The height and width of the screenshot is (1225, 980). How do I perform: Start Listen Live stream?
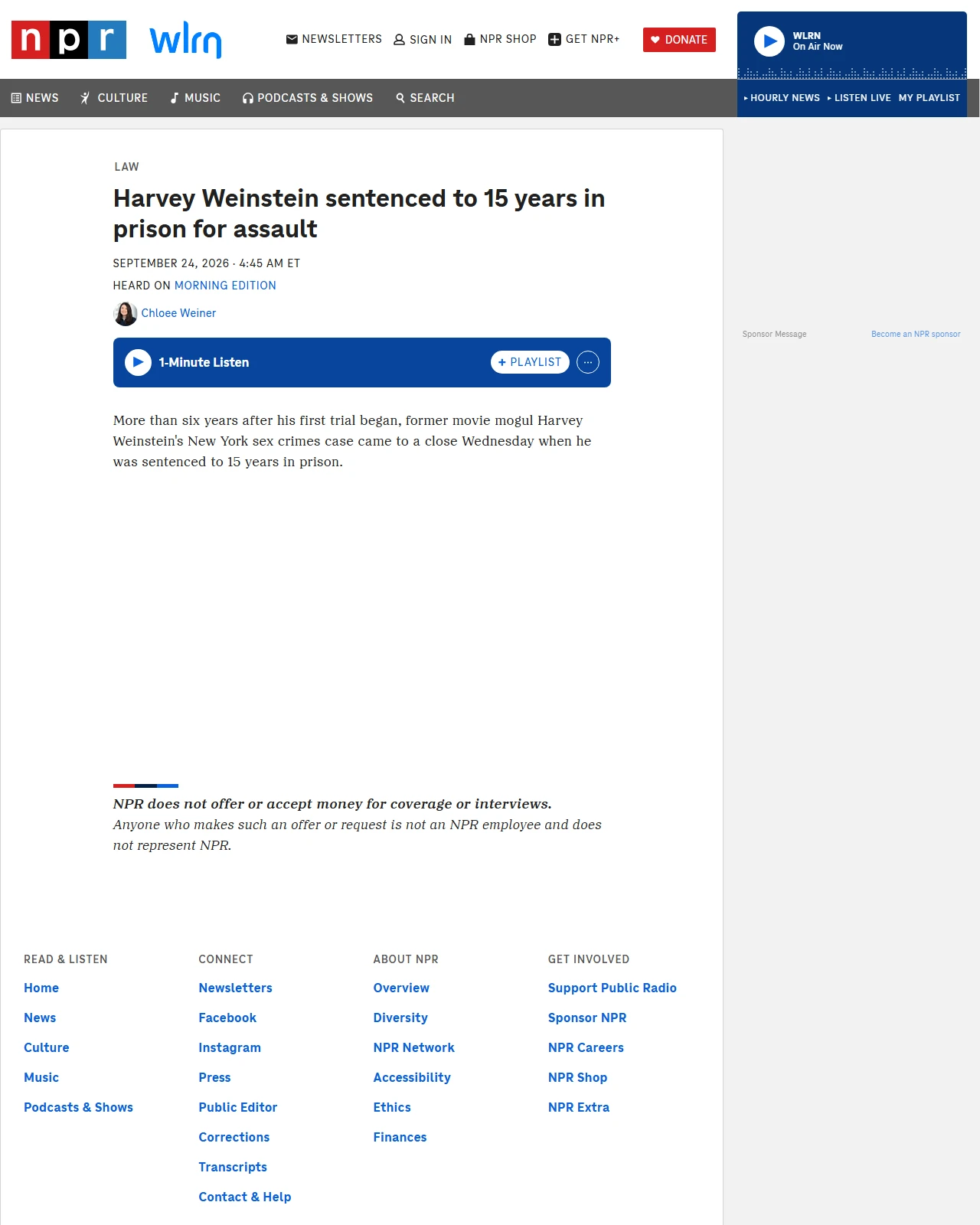pyautogui.click(x=859, y=98)
